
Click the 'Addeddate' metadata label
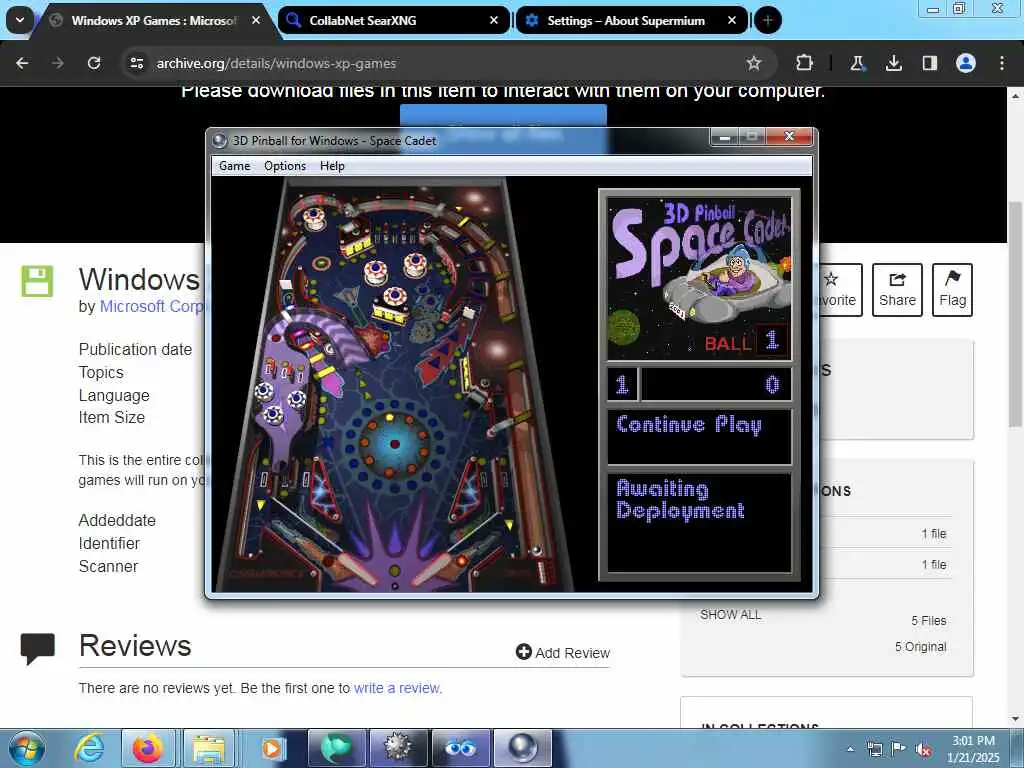point(117,520)
